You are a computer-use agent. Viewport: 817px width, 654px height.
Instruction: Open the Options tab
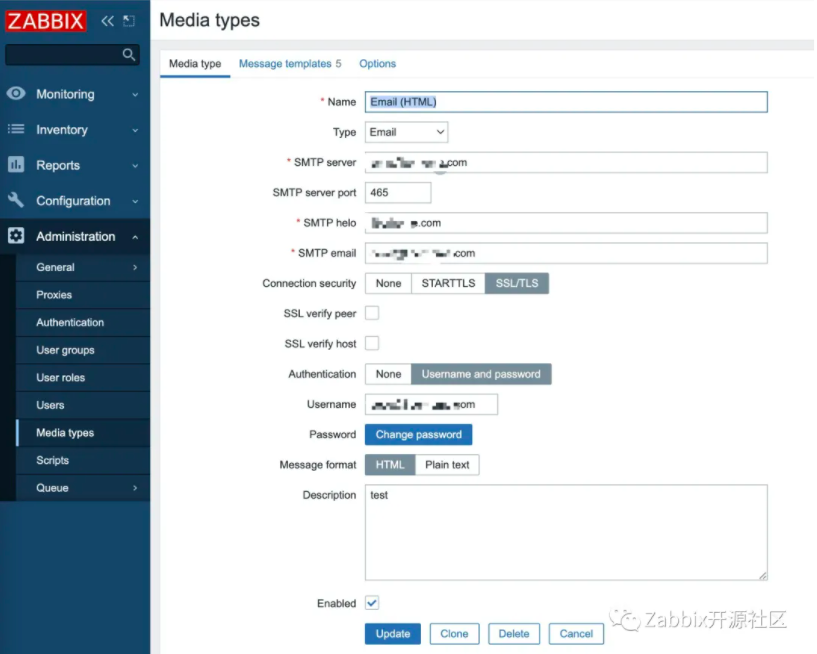point(377,64)
